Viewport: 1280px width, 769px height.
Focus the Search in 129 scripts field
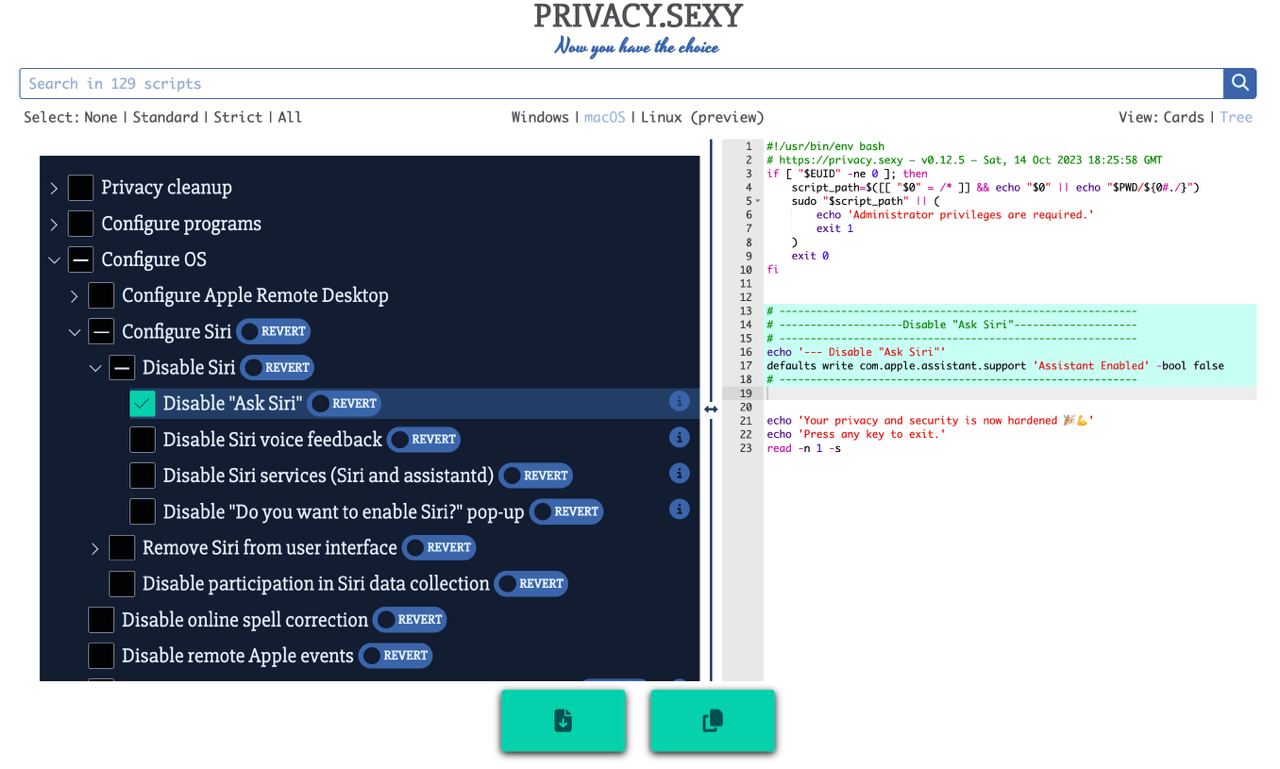(x=621, y=83)
